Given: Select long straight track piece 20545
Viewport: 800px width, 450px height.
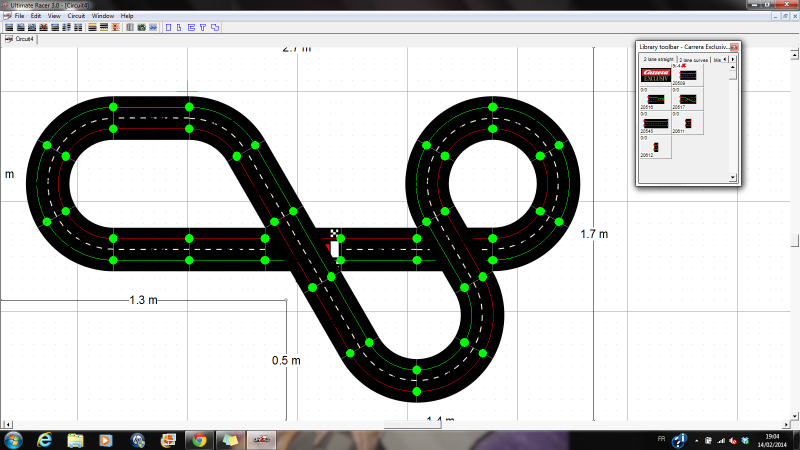Looking at the screenshot, I should click(x=654, y=122).
